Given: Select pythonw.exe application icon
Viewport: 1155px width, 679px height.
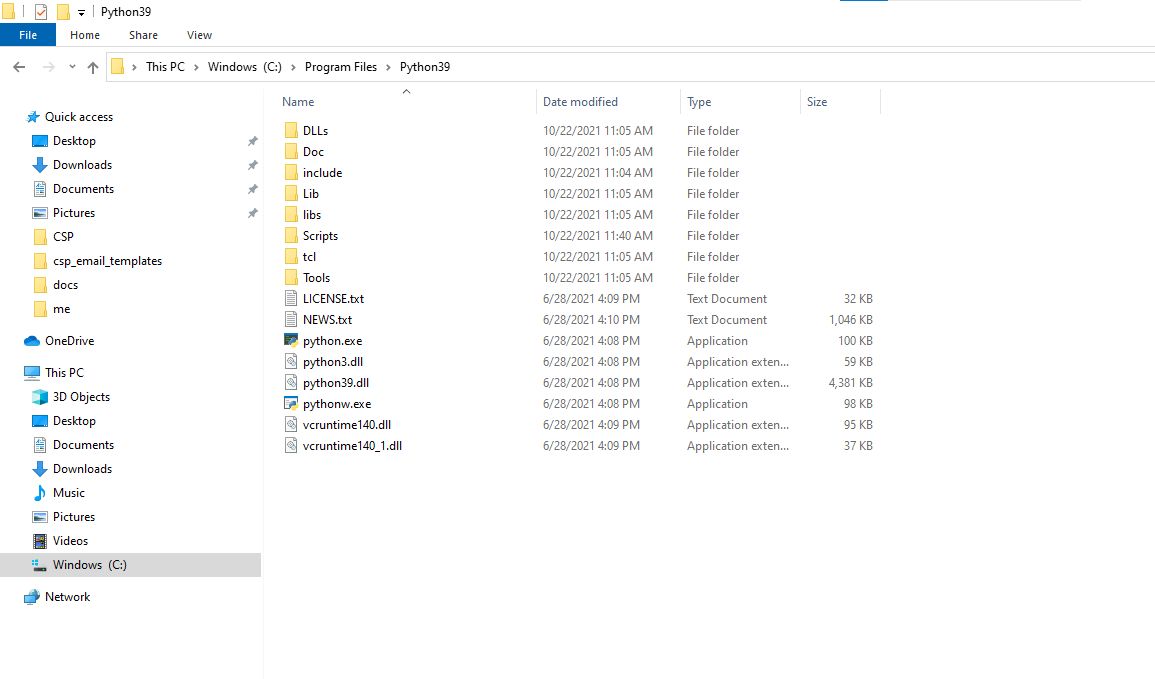Looking at the screenshot, I should (x=291, y=404).
